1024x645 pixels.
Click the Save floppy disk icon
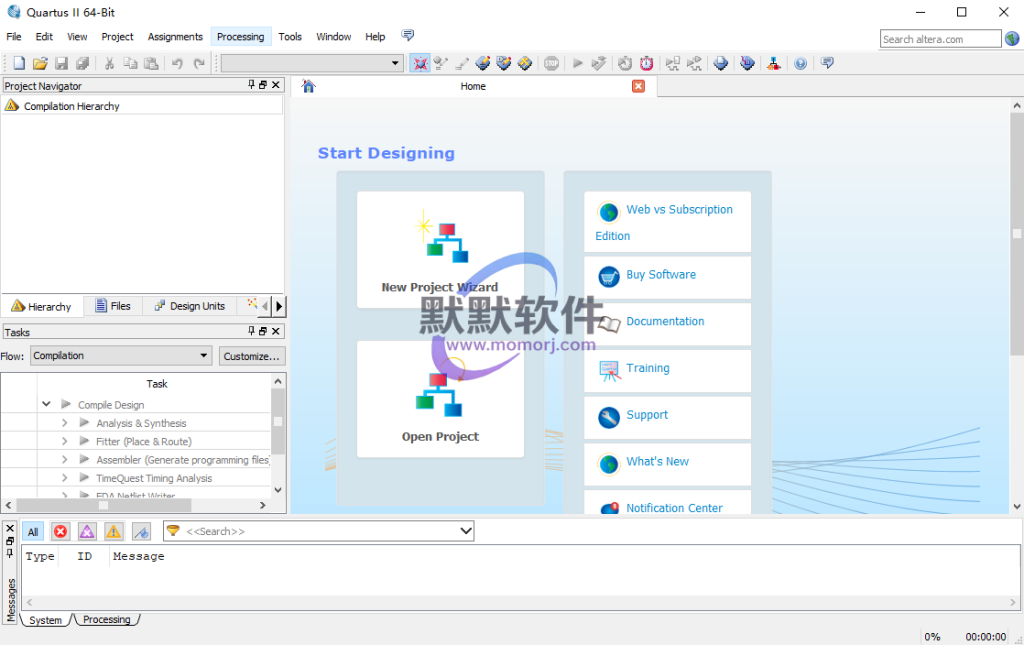[x=61, y=63]
